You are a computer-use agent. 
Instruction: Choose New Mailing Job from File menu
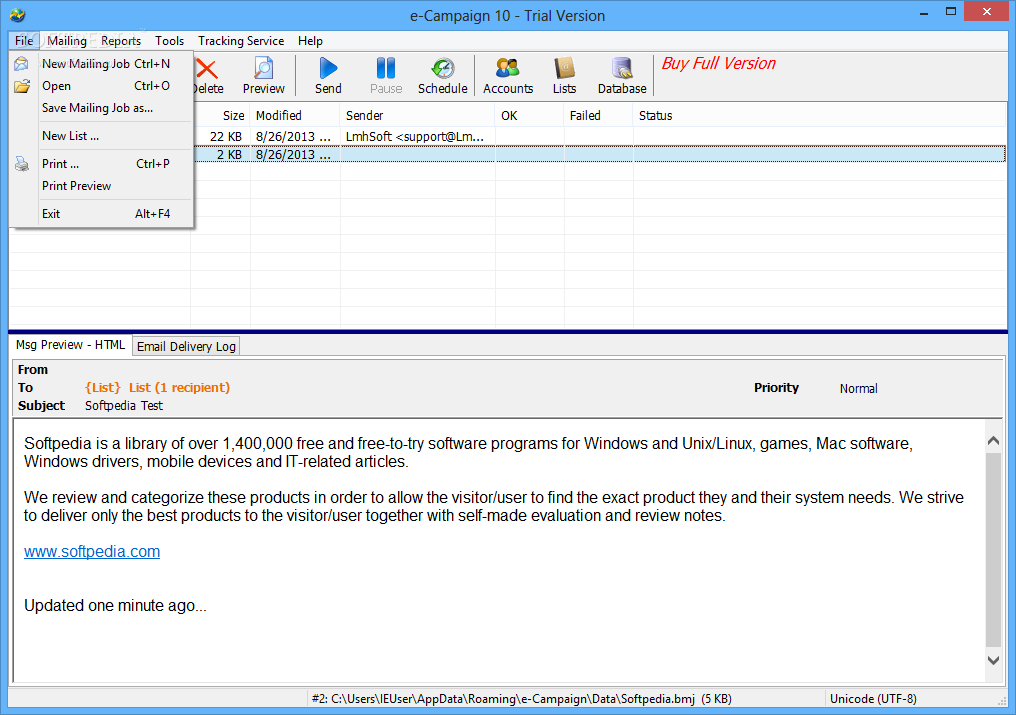coord(102,64)
